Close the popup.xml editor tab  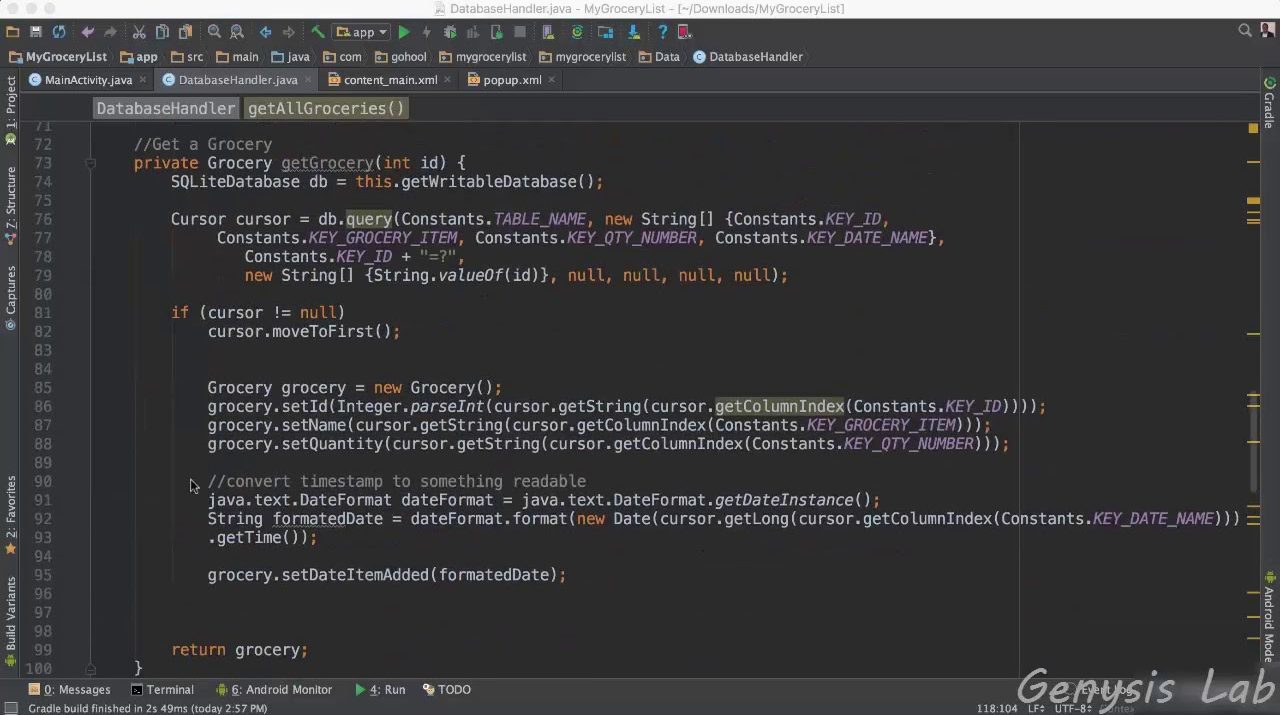pyautogui.click(x=553, y=80)
